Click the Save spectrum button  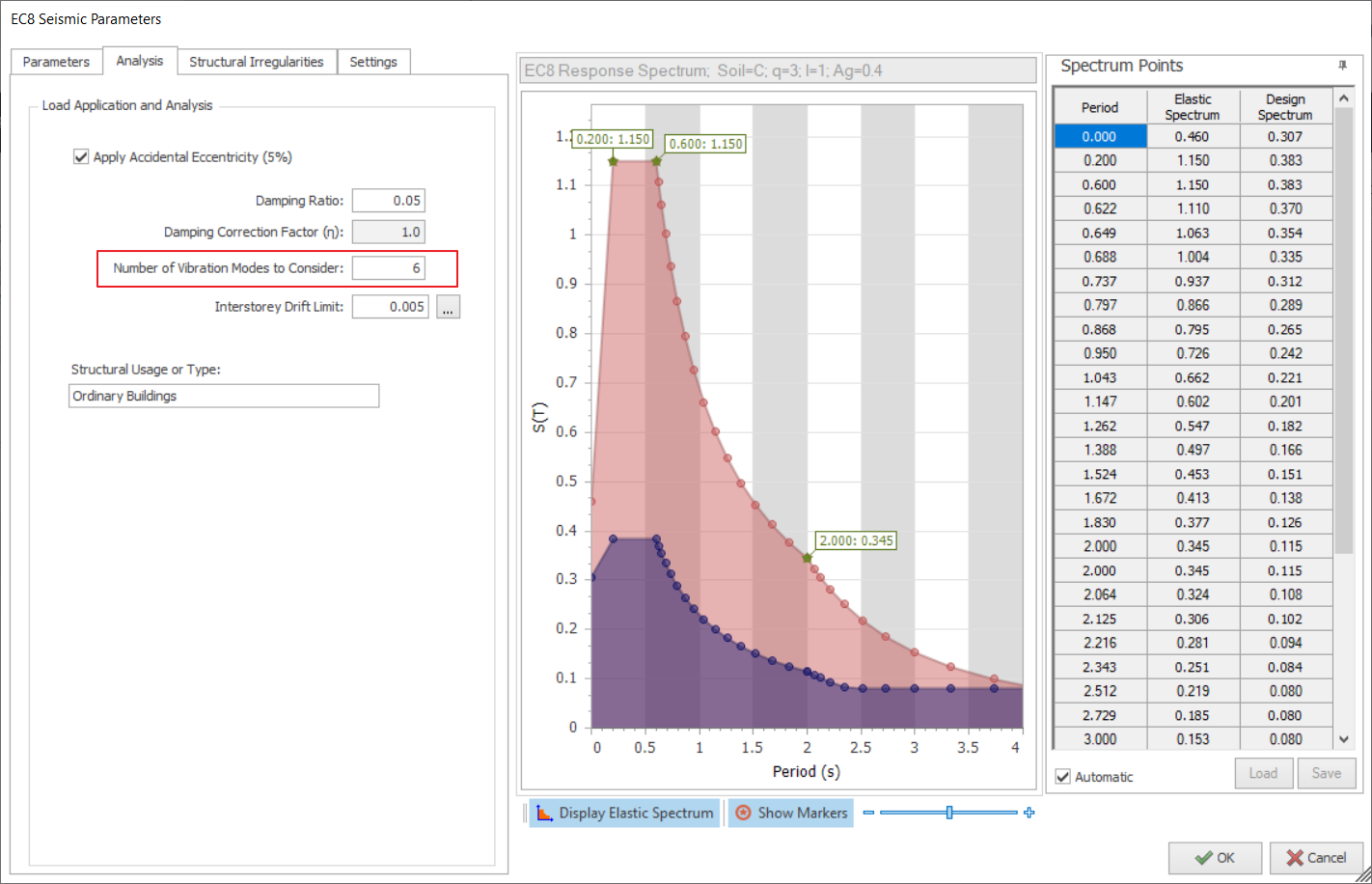pyautogui.click(x=1327, y=773)
